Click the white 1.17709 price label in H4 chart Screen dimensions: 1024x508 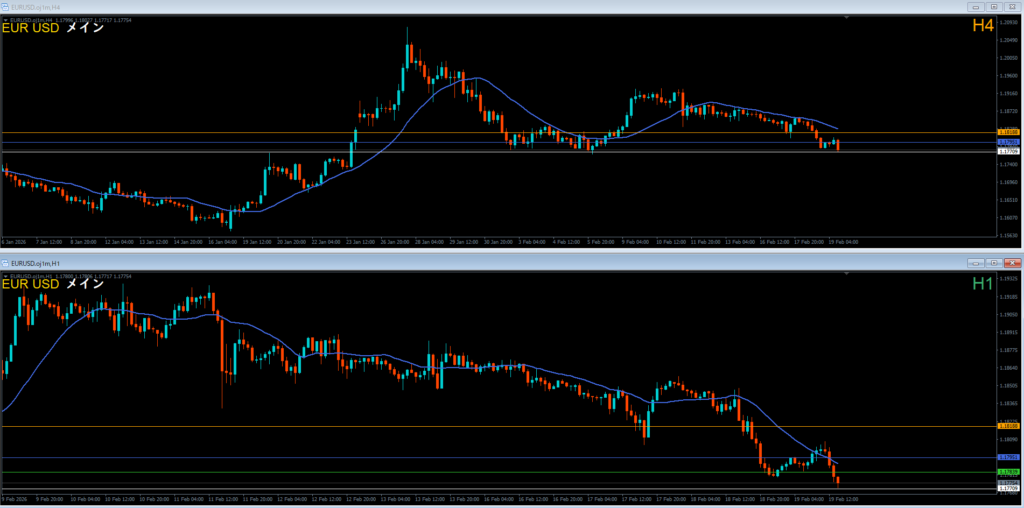pos(1009,151)
